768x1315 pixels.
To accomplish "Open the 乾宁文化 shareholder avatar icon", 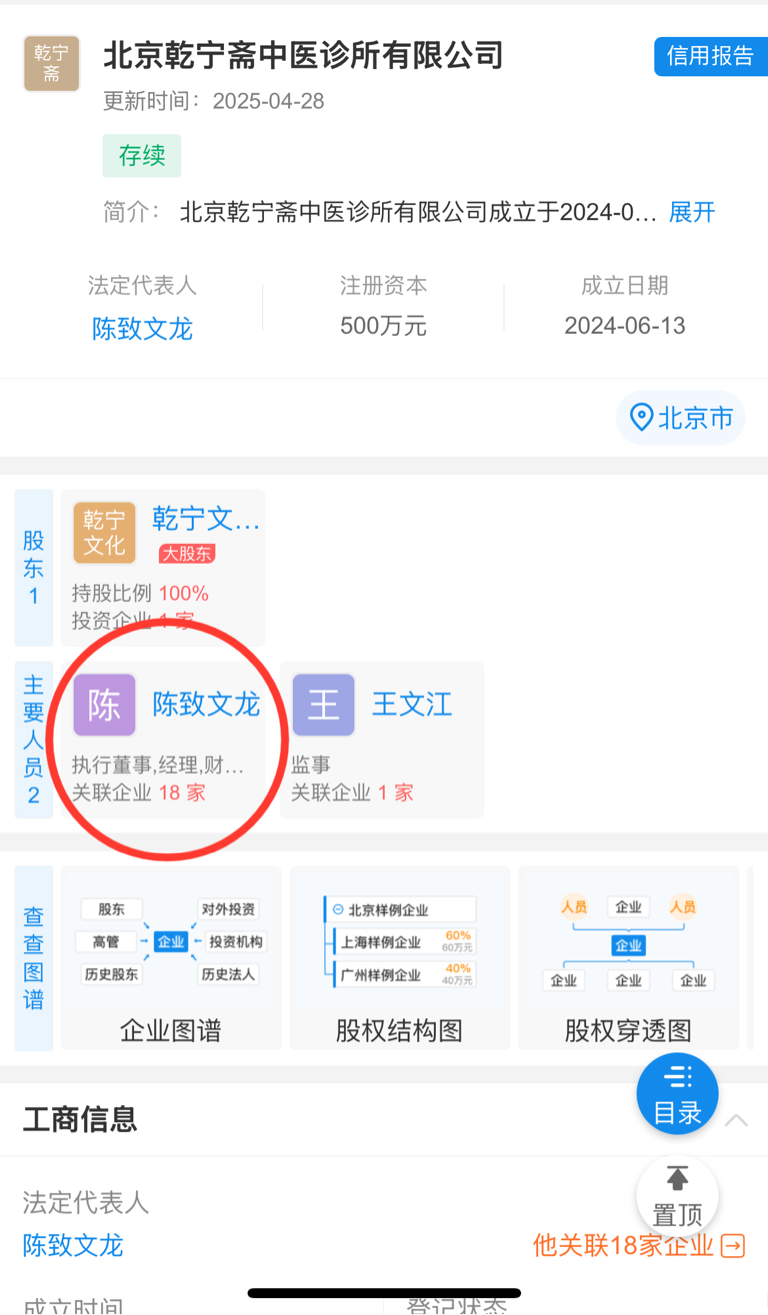I will [x=104, y=533].
